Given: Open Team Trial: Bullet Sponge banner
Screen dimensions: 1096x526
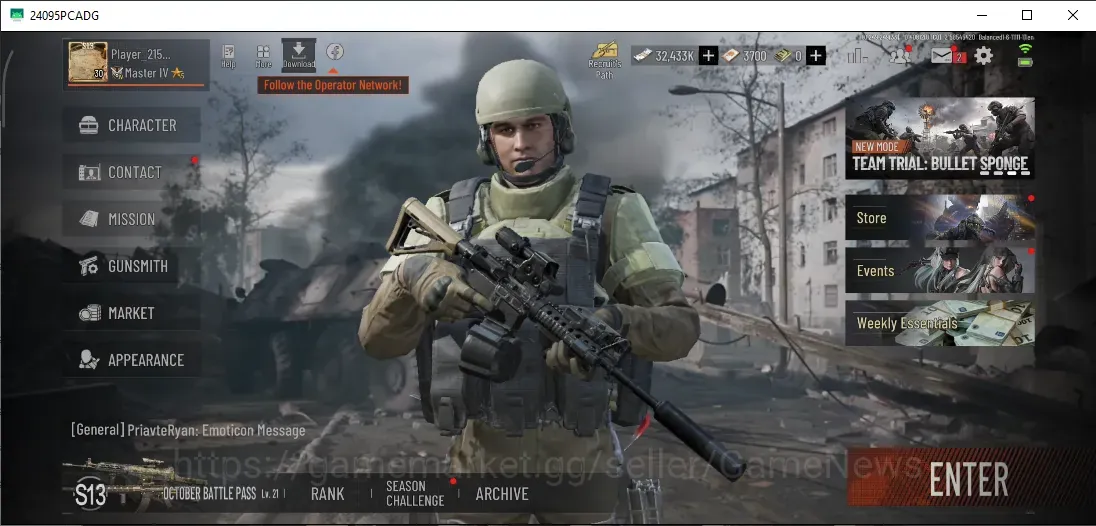Looking at the screenshot, I should tap(939, 138).
